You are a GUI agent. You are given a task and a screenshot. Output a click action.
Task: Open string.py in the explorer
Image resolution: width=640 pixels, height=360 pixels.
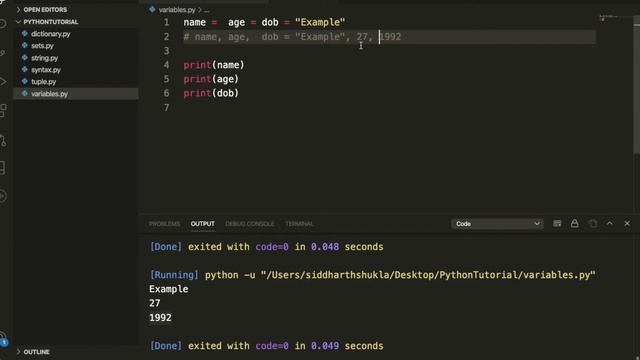tap(44, 58)
